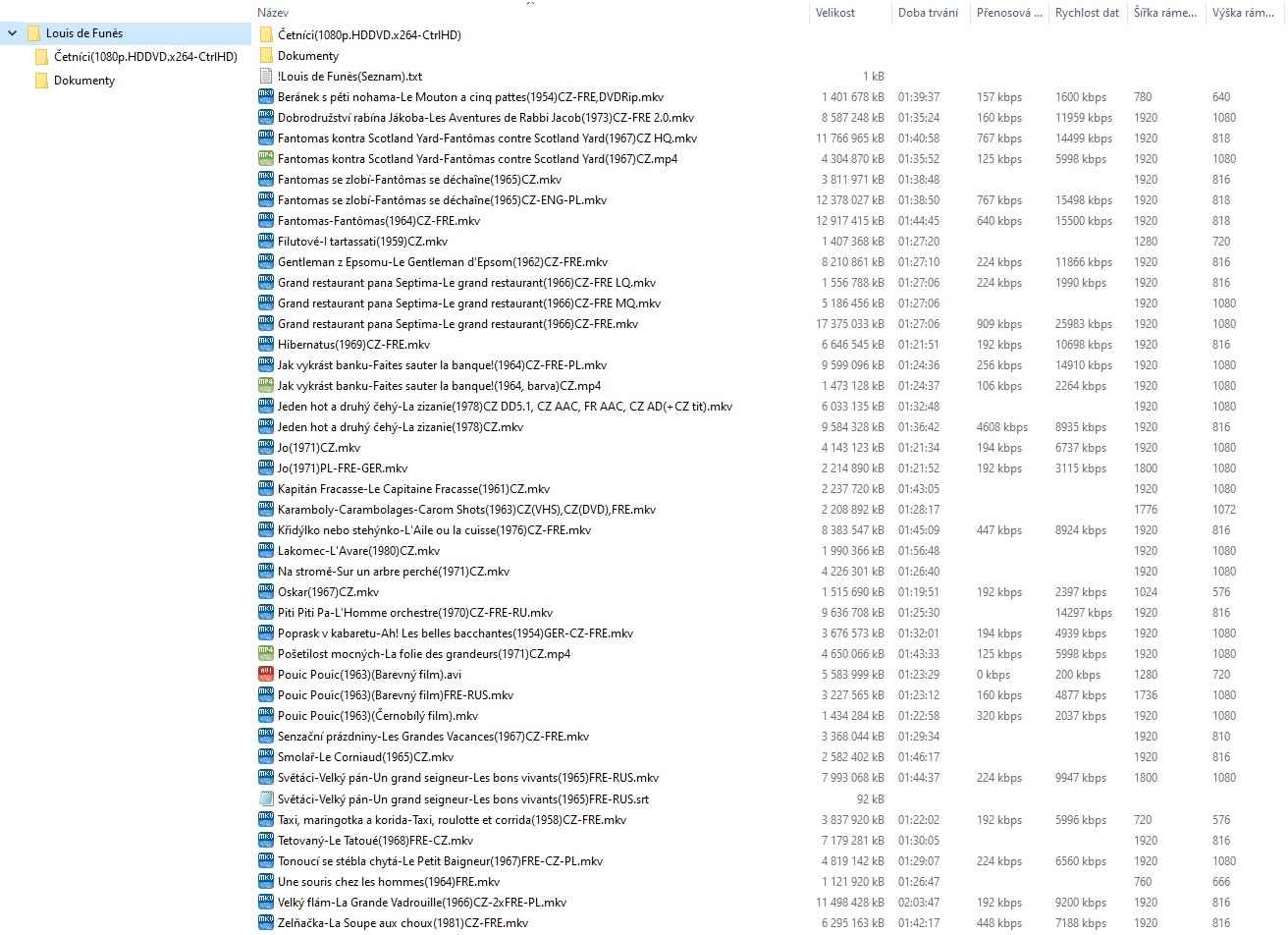1288x935 pixels.
Task: Select Lakomec-L'Avare(1980)CZ.mkv file
Action: pyautogui.click(x=358, y=551)
